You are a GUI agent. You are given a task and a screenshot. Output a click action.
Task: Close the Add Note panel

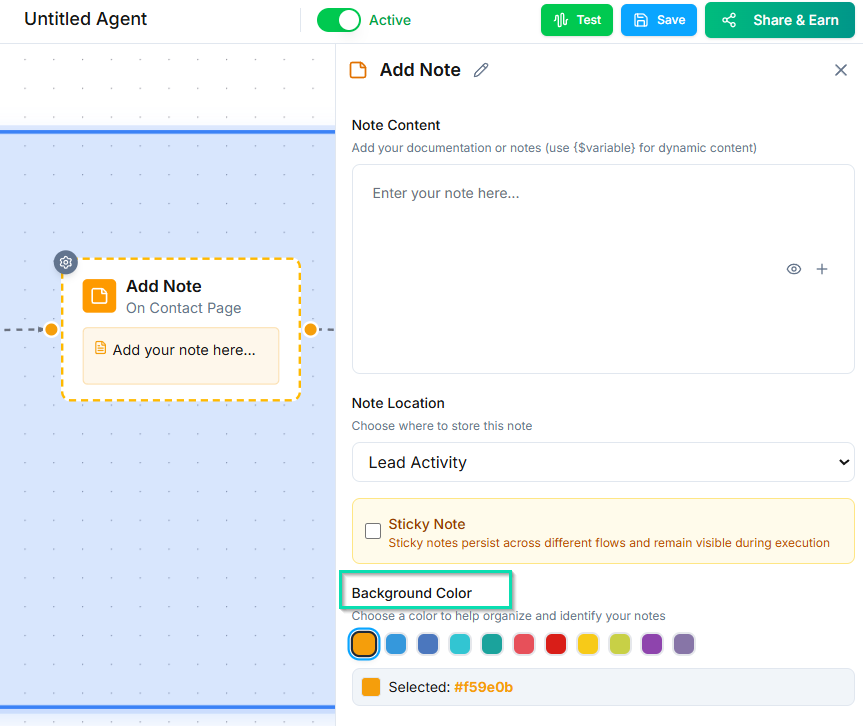coord(841,70)
